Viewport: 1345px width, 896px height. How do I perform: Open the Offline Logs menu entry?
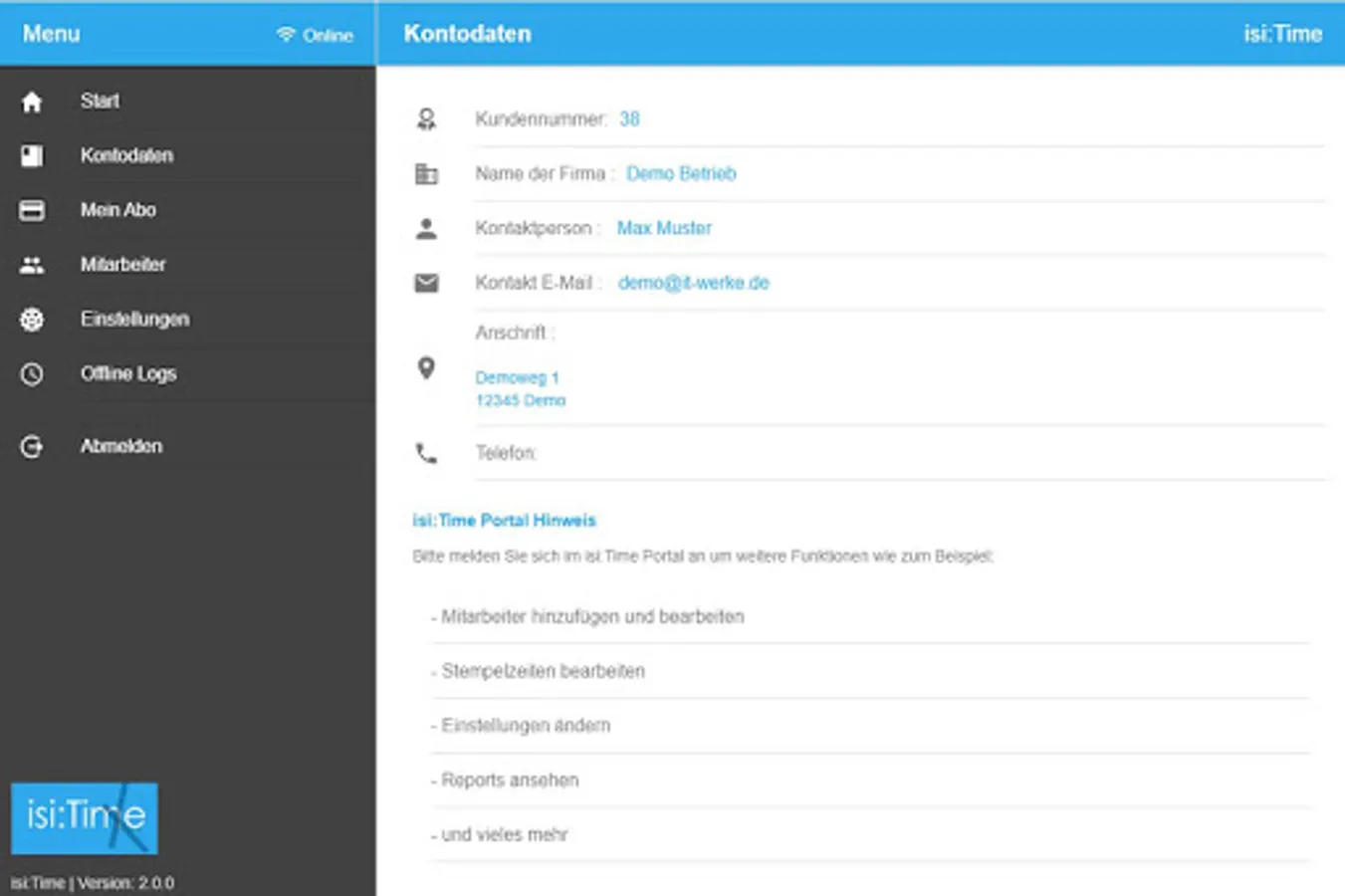(188, 374)
